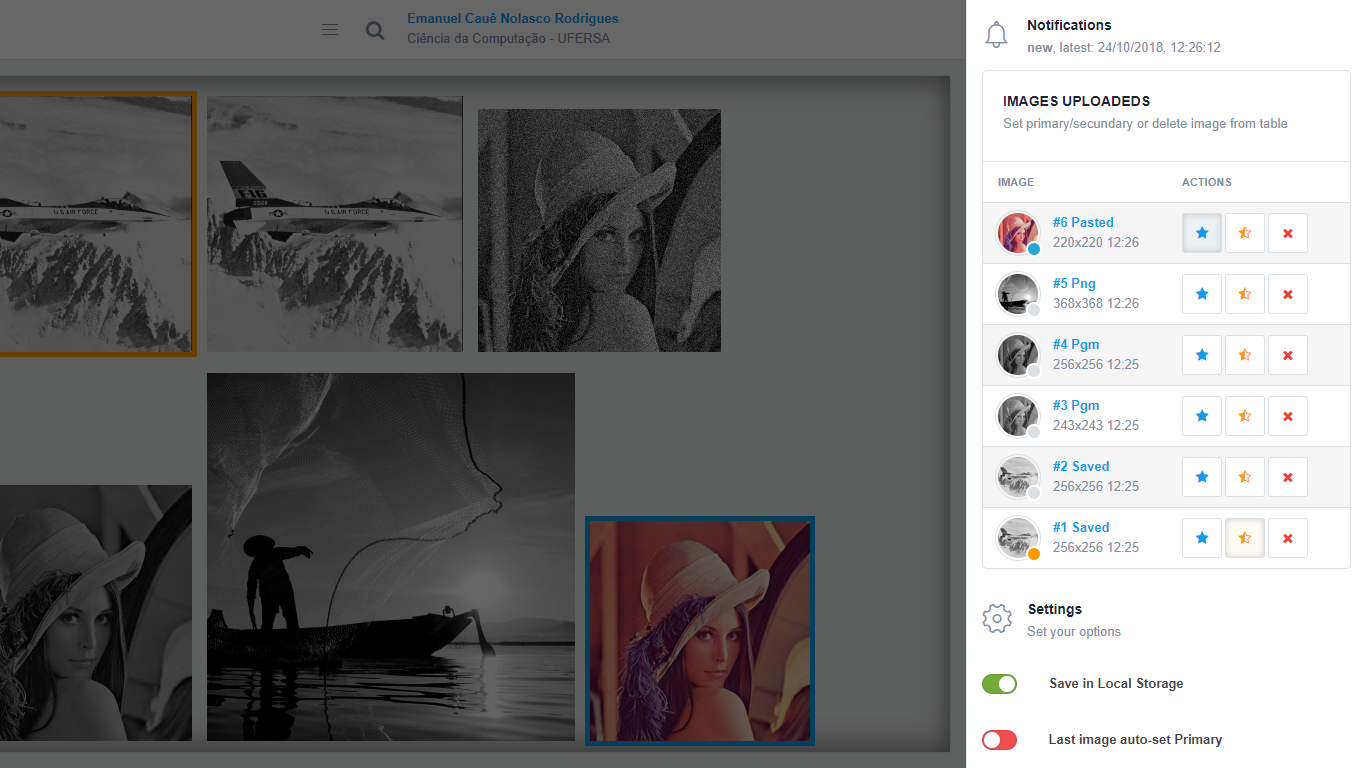
Task: Select the unbordered F-16 jet image
Action: [x=335, y=224]
